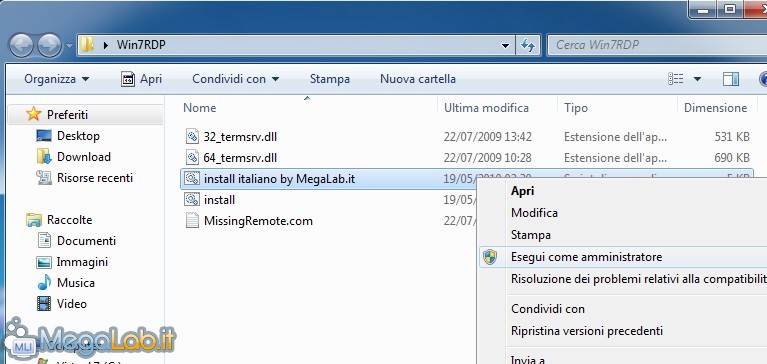Viewport: 767px width, 364px height.
Task: Choose Apri from the context menu
Action: pos(522,191)
